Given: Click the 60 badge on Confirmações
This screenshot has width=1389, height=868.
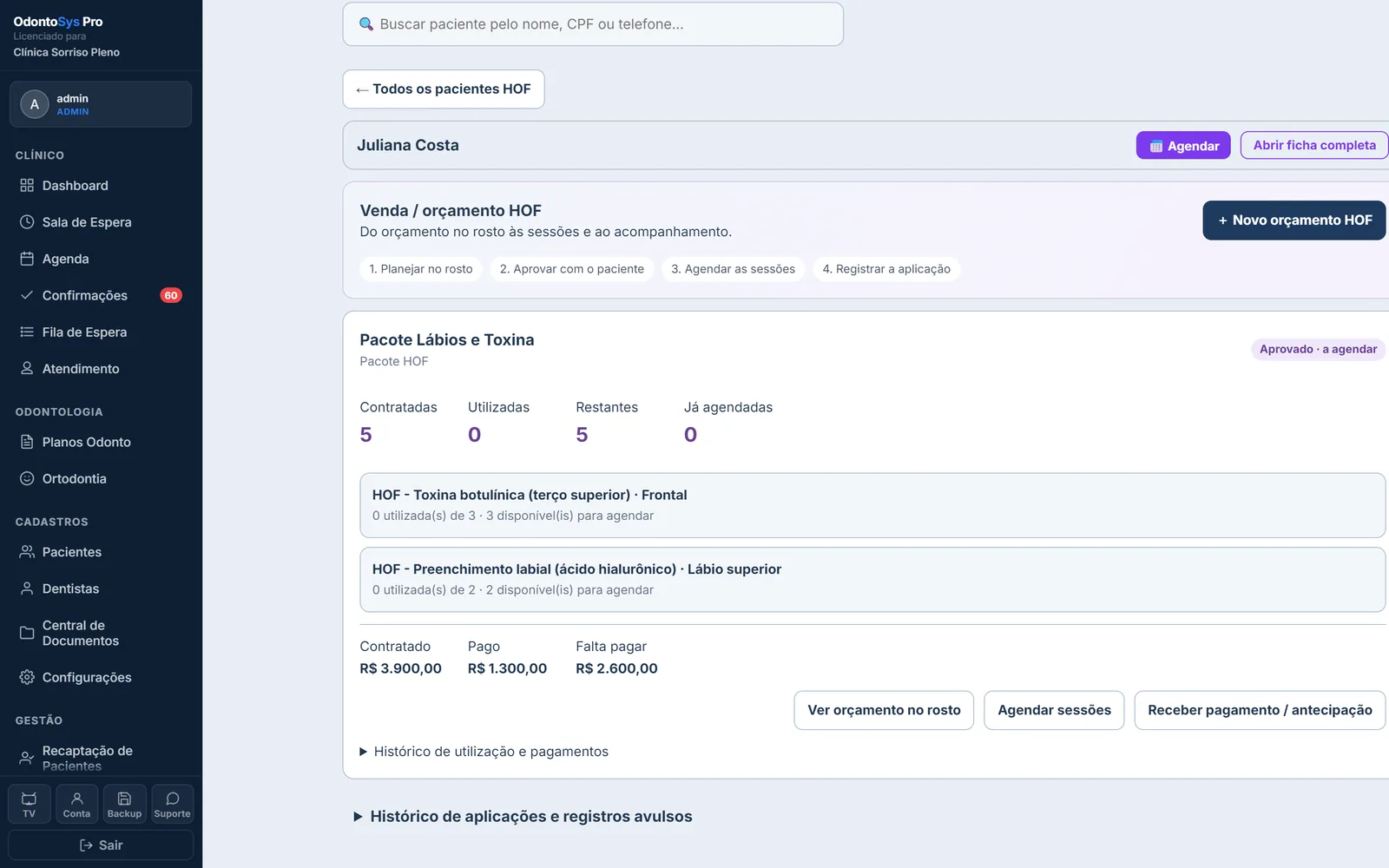Looking at the screenshot, I should (x=171, y=295).
